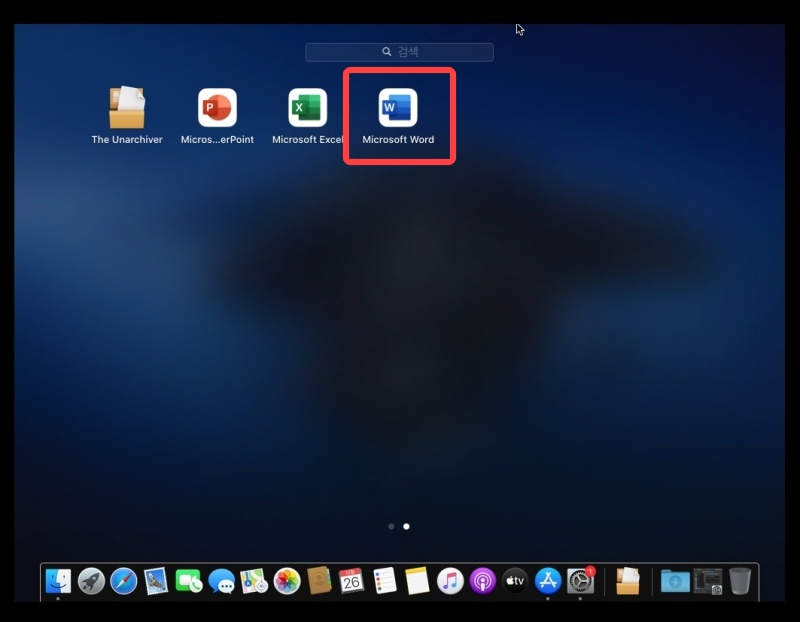Open Photos from the Dock
800x622 pixels.
(287, 581)
